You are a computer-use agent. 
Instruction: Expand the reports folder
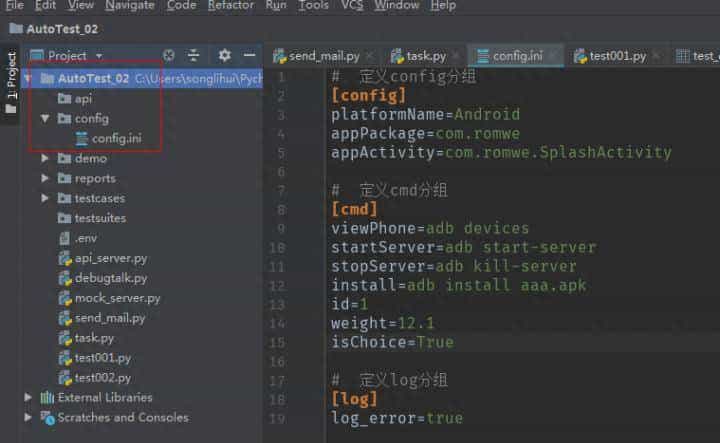pyautogui.click(x=46, y=179)
